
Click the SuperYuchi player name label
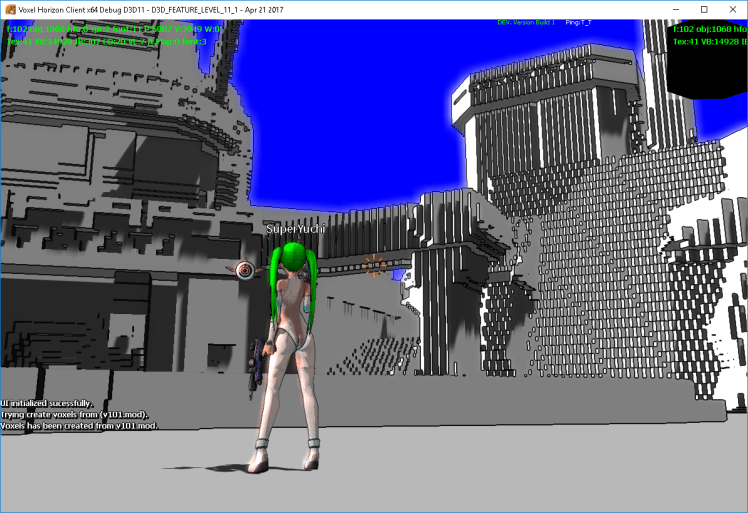point(295,229)
